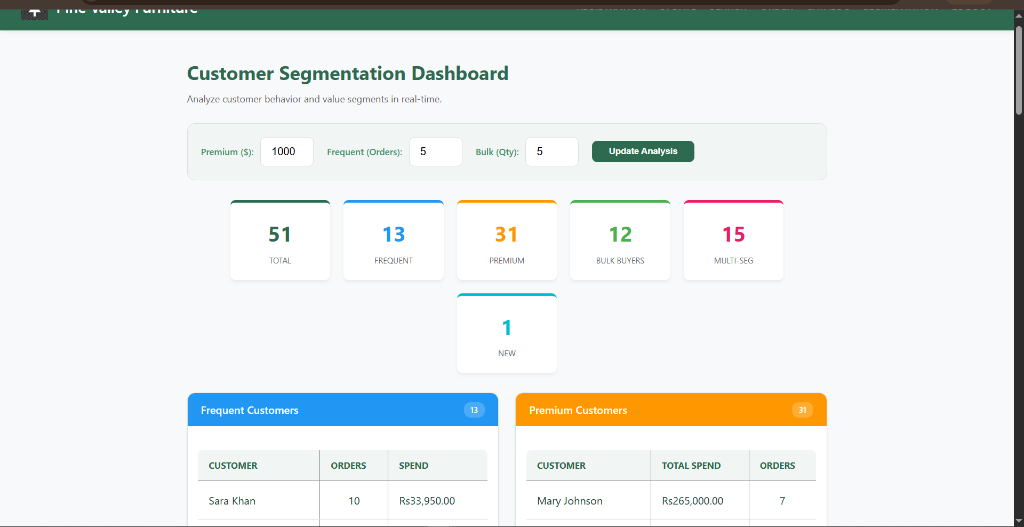Click the SPEND column header

point(438,466)
